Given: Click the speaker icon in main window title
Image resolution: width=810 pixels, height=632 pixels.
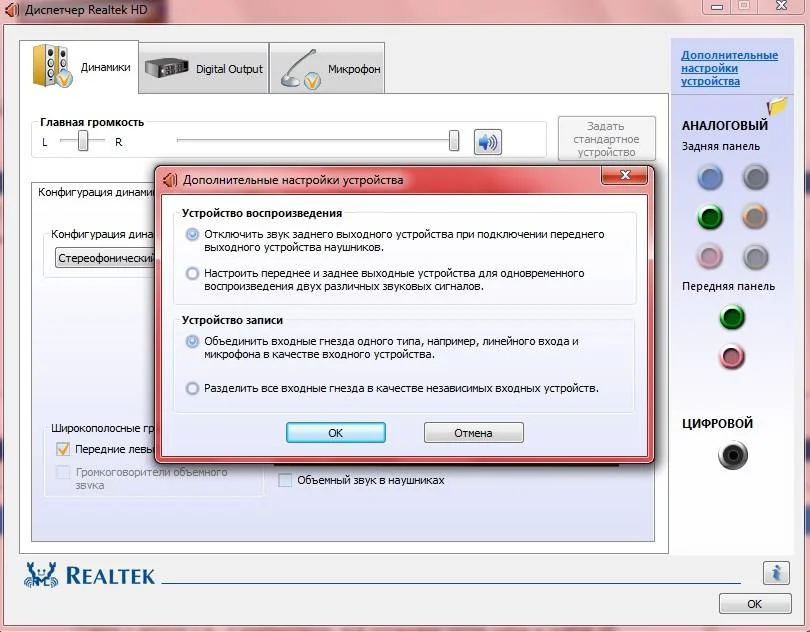Looking at the screenshot, I should coord(12,10).
